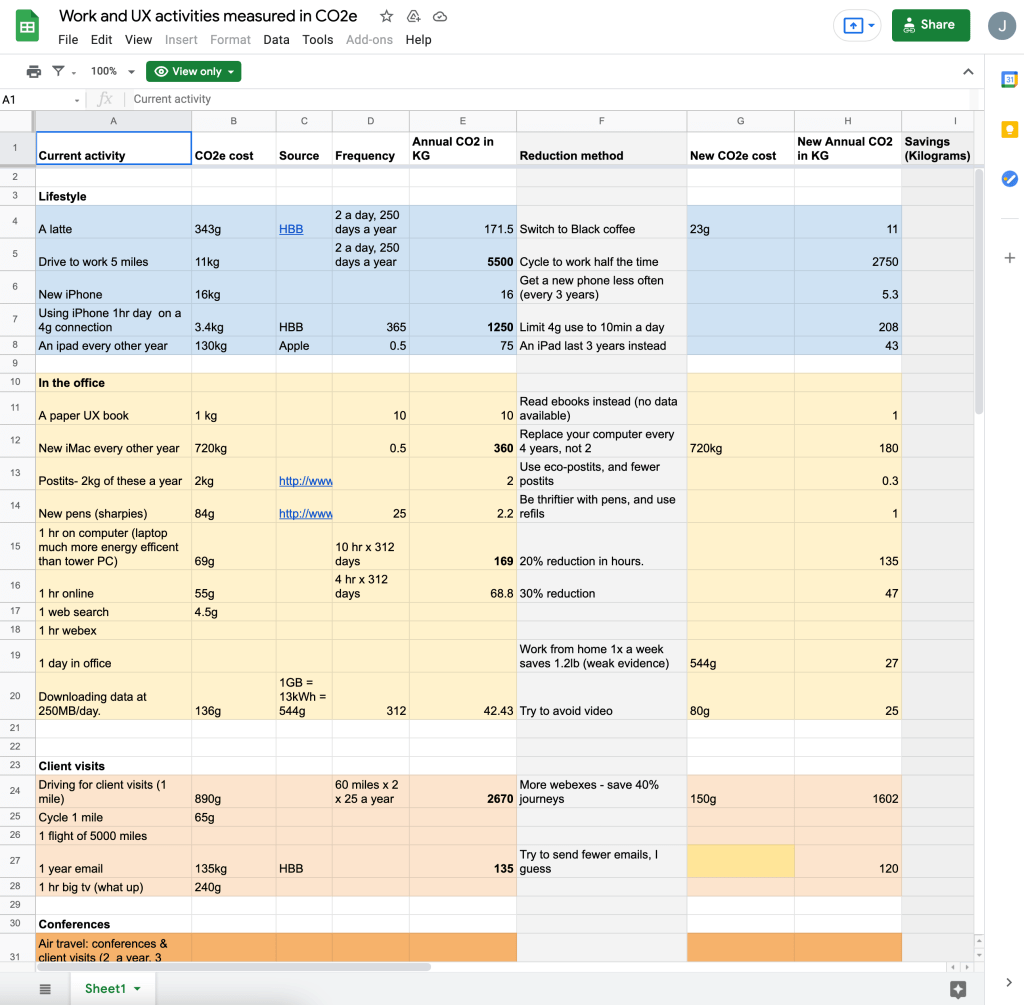Open the Data menu
The width and height of the screenshot is (1024, 1005).
coord(276,40)
